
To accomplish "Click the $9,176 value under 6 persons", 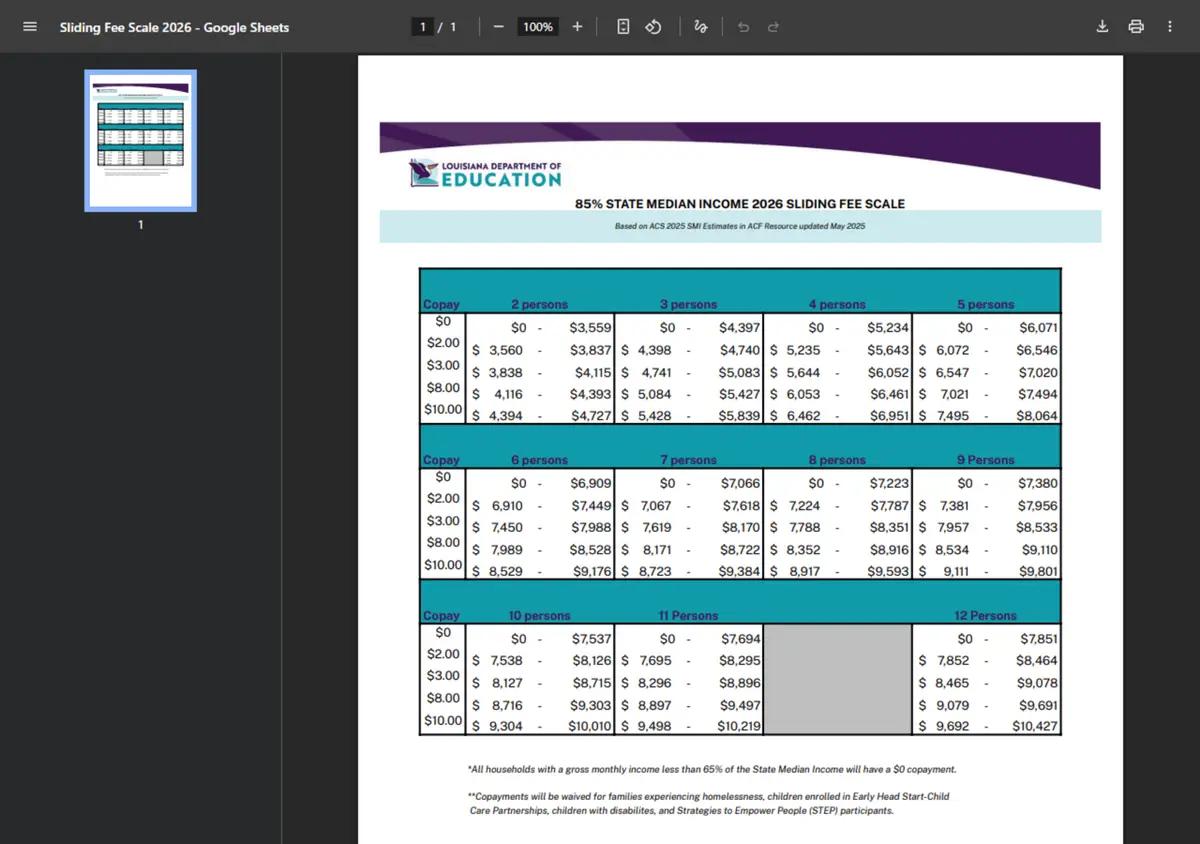I will click(591, 572).
